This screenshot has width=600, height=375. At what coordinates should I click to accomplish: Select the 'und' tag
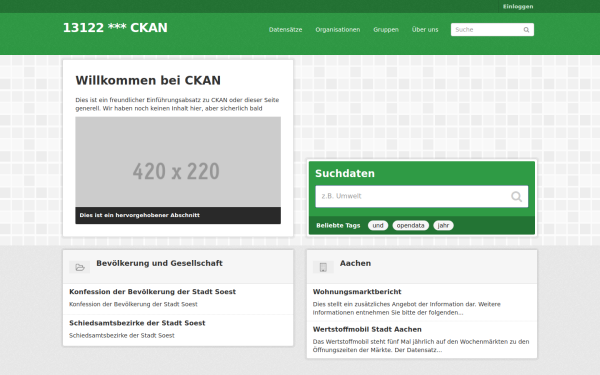click(378, 225)
